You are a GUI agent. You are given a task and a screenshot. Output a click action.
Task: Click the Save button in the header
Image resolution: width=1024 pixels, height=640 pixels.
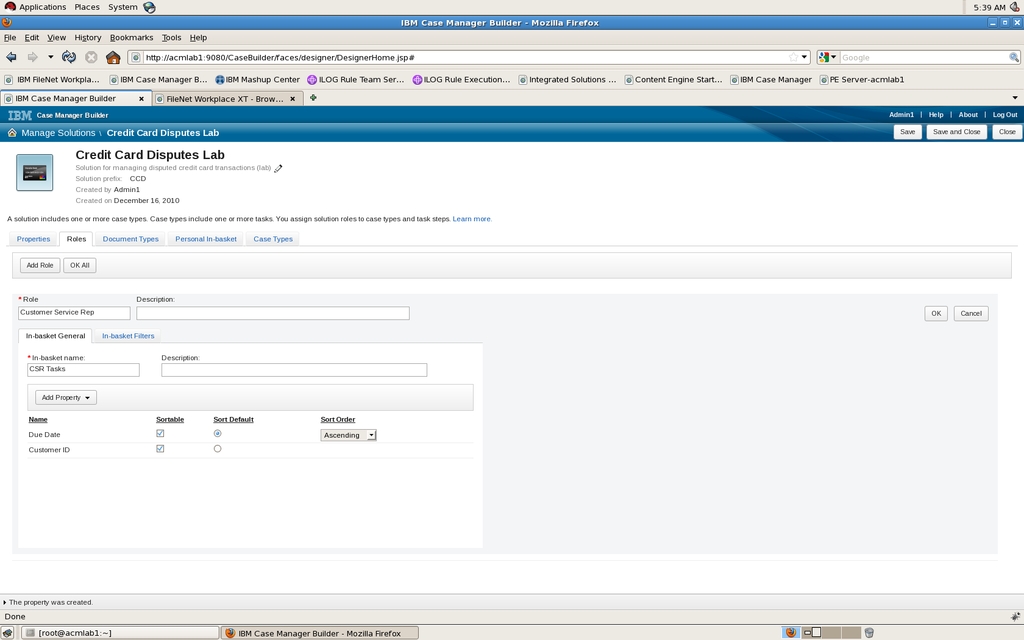coord(907,132)
